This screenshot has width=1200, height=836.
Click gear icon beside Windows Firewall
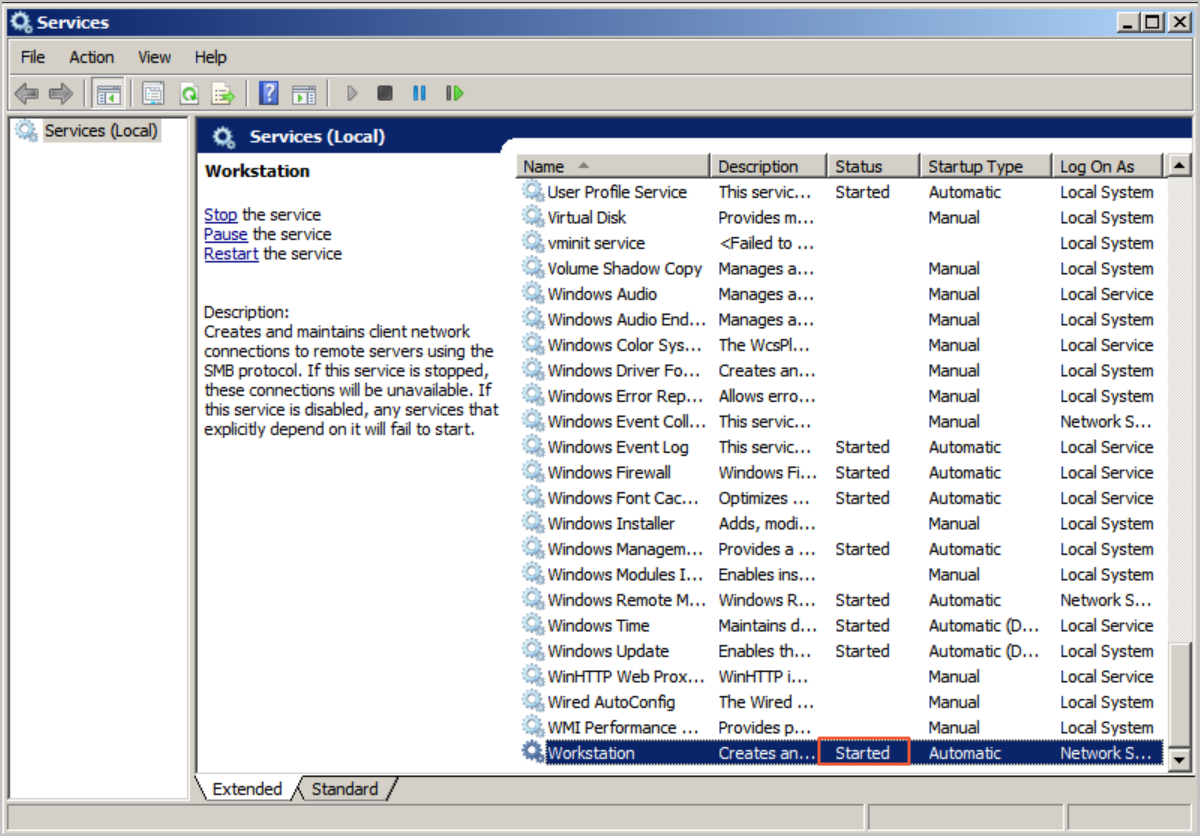tap(533, 472)
